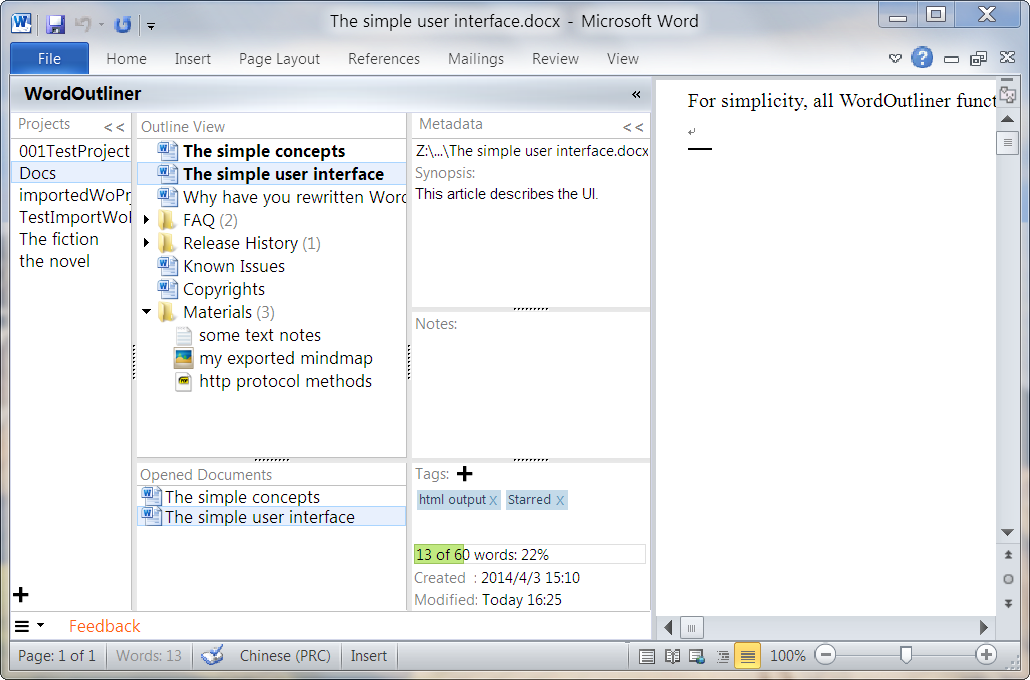Select 'The simple user interface' in Opened Documents
Image resolution: width=1030 pixels, height=680 pixels.
pos(272,517)
